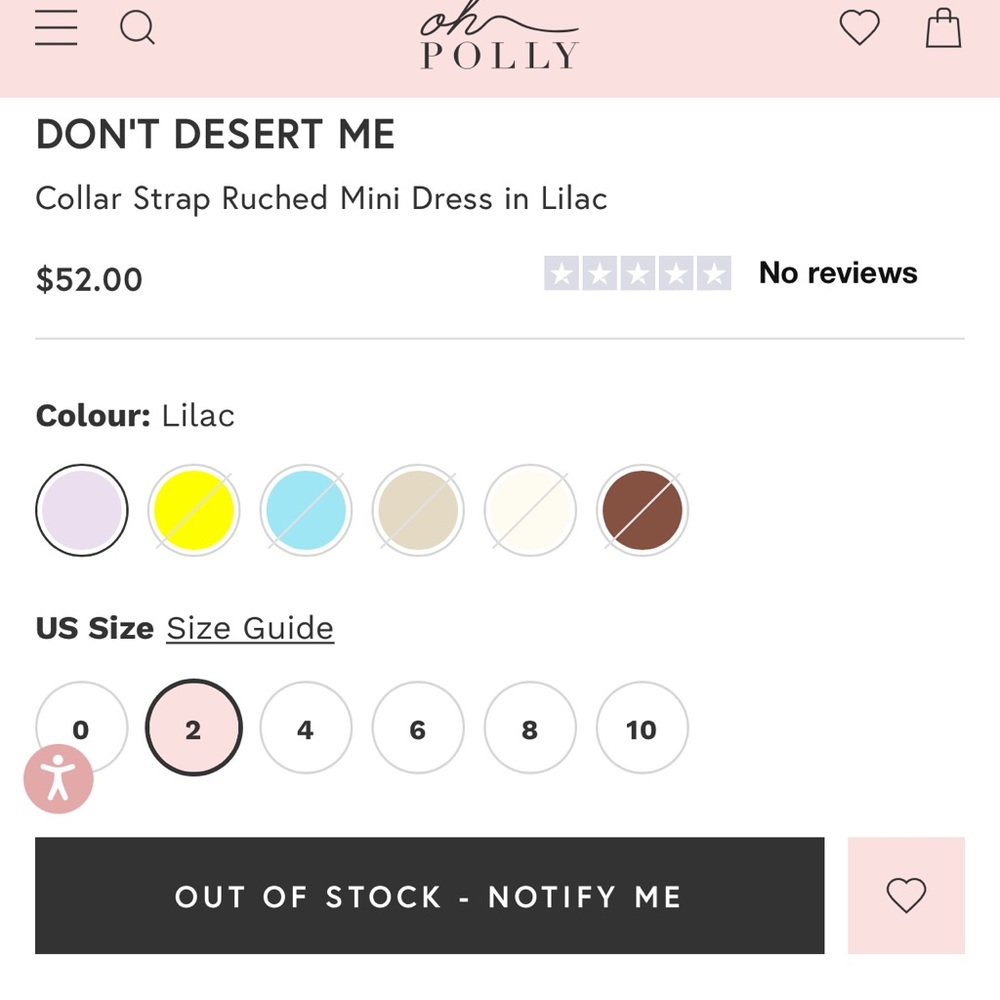Open the wishlist heart in header
1000x1000 pixels.
pos(859,27)
